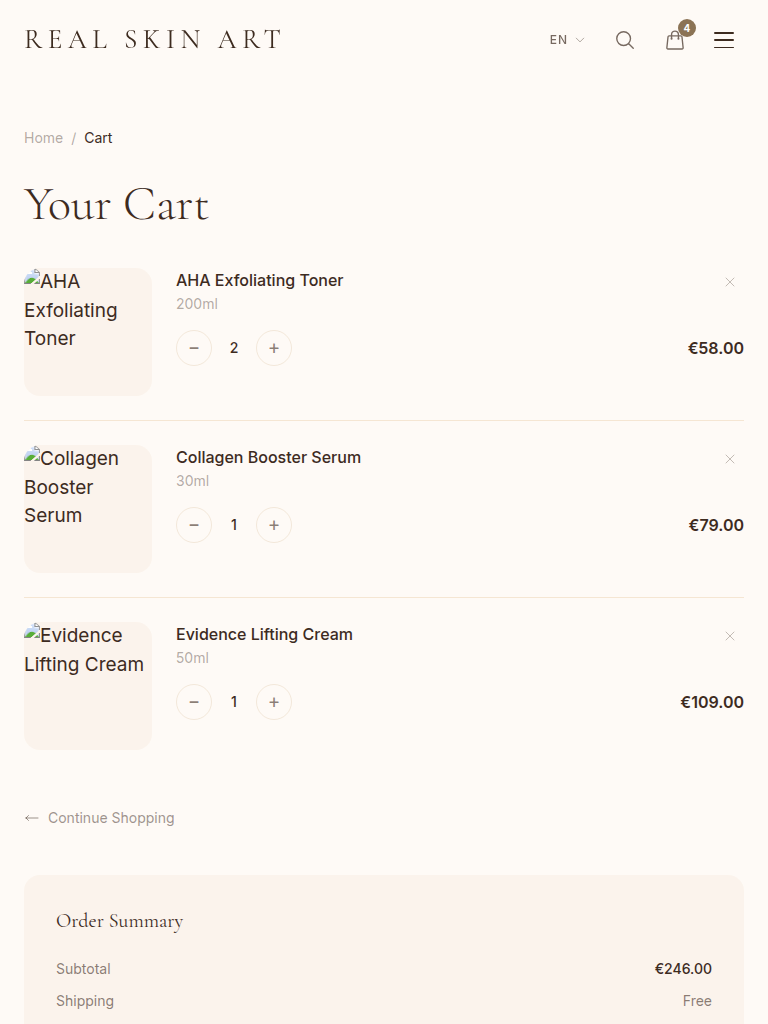
Task: Decrease Evidence Lifting Cream quantity
Action: pyautogui.click(x=194, y=702)
